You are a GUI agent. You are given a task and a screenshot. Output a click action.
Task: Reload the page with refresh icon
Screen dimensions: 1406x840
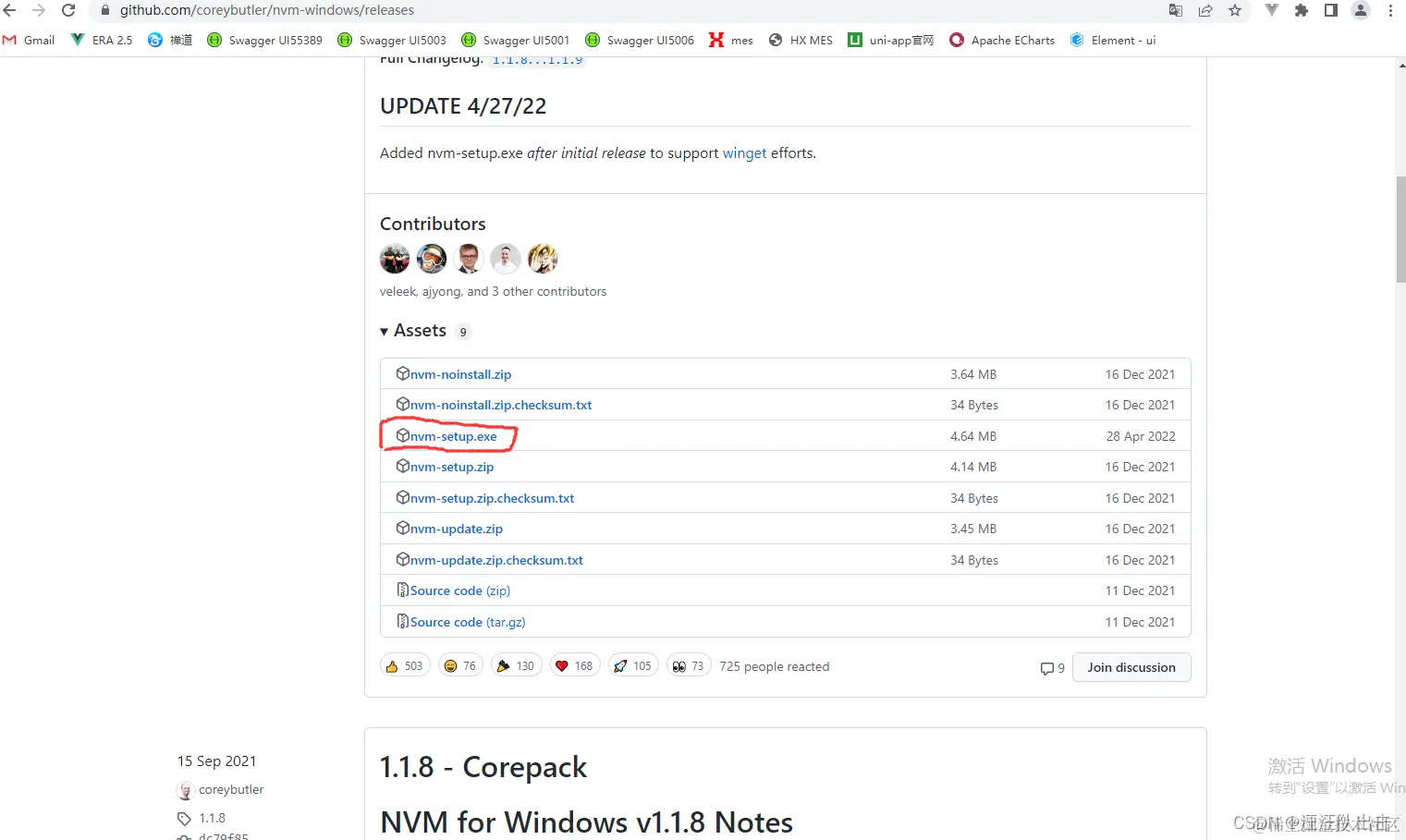[x=68, y=10]
